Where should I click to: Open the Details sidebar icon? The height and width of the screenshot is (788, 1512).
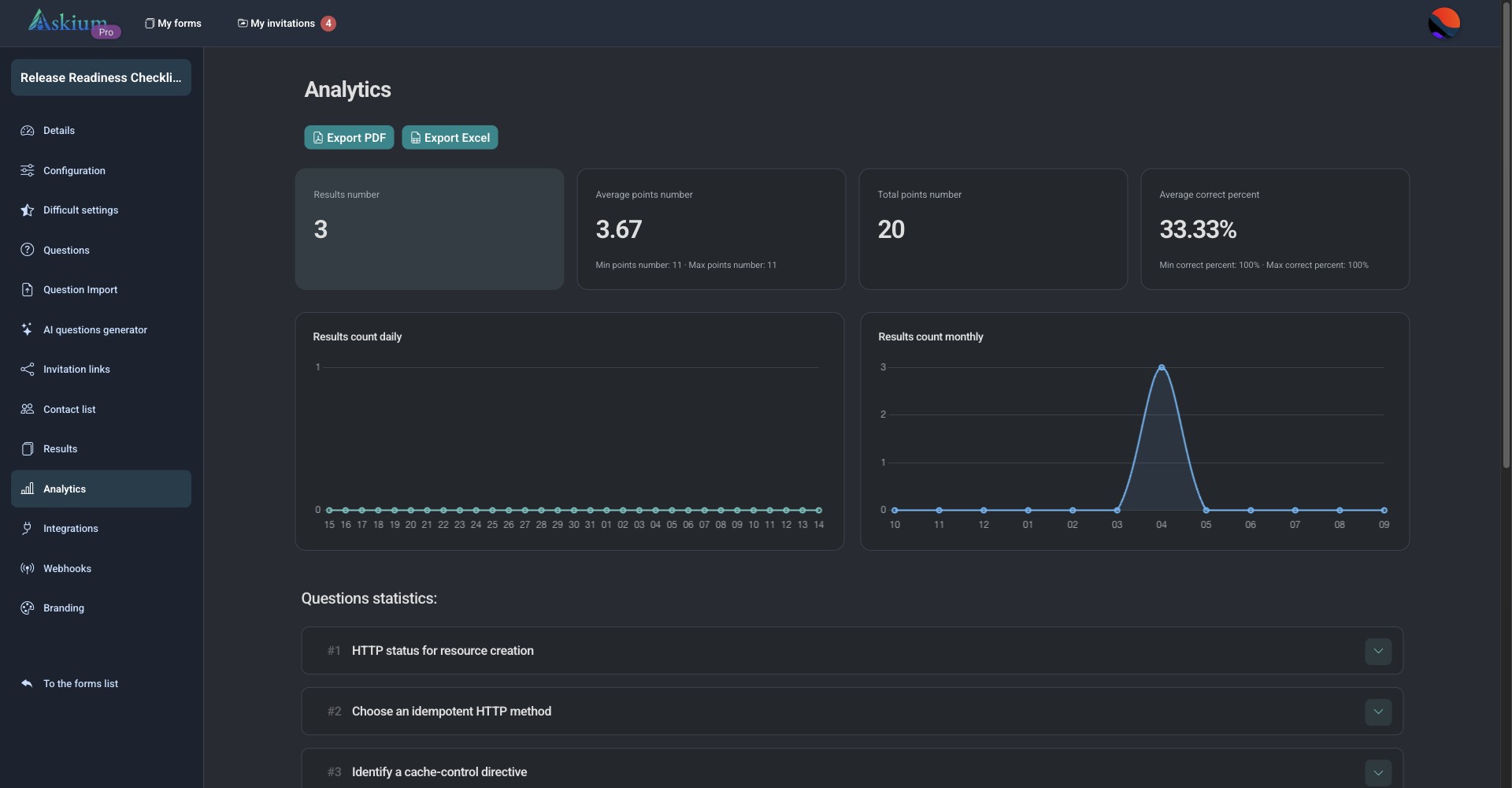(x=28, y=131)
